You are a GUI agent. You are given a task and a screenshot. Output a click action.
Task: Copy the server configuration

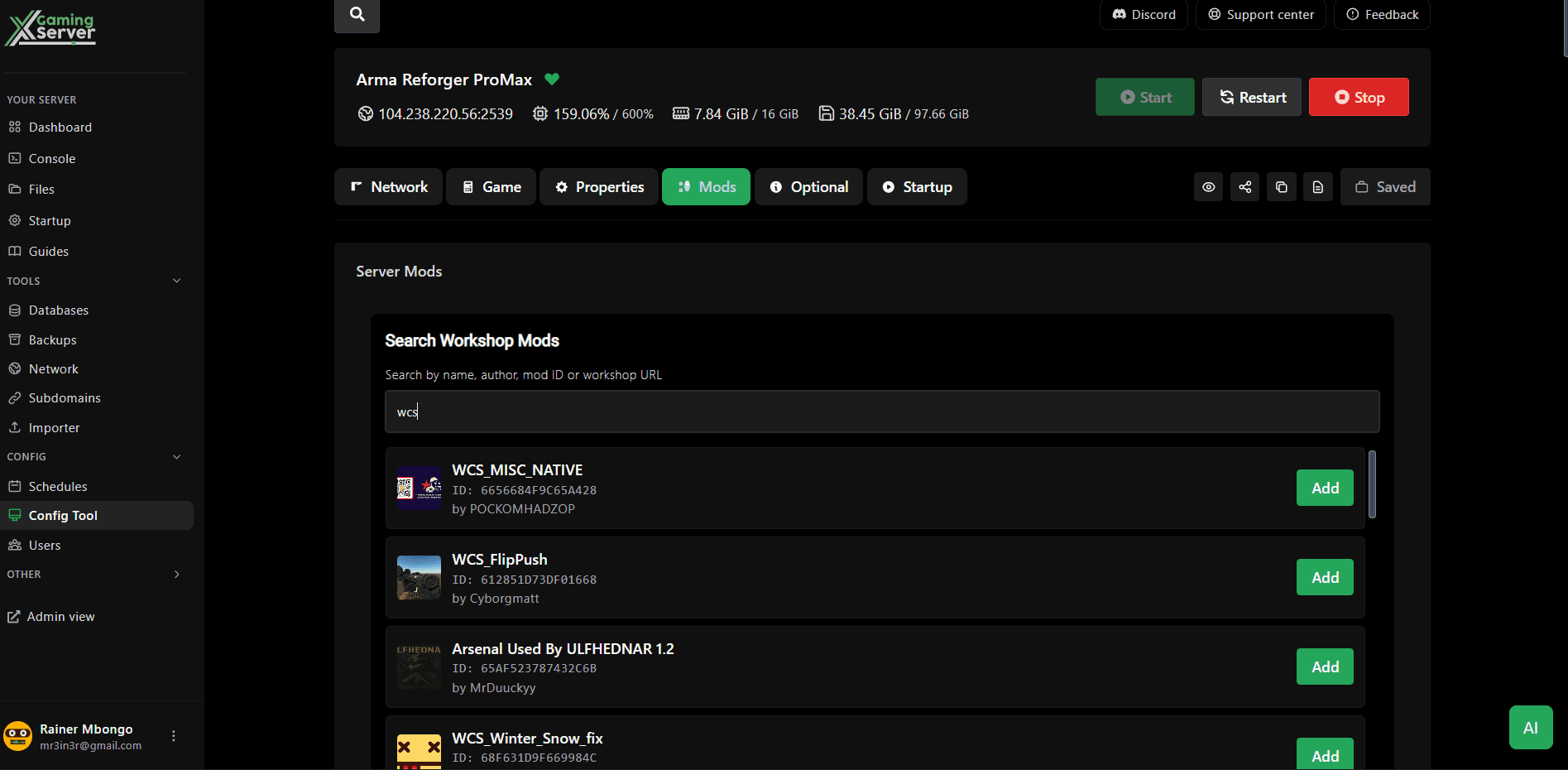coord(1281,186)
